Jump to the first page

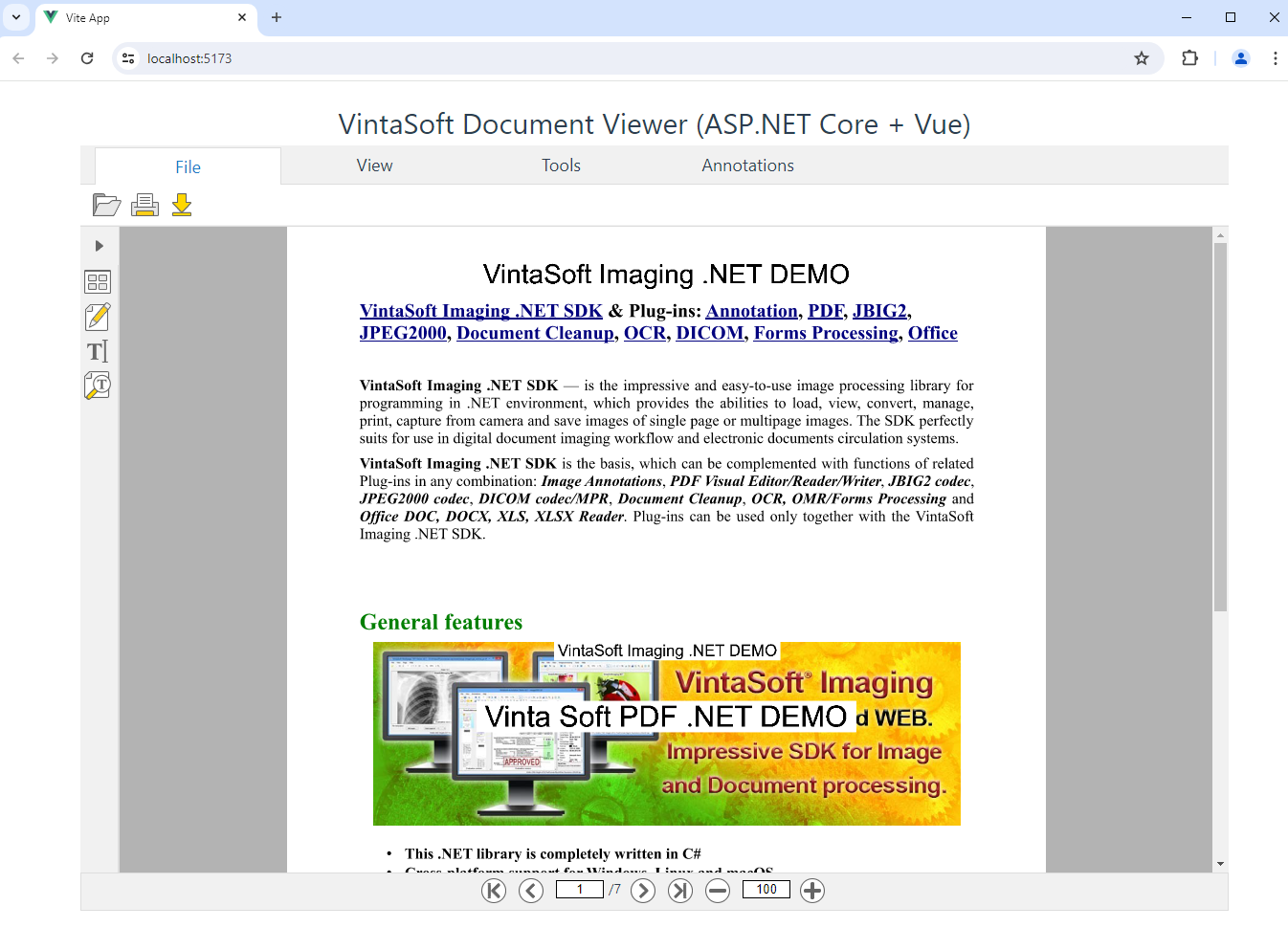494,891
